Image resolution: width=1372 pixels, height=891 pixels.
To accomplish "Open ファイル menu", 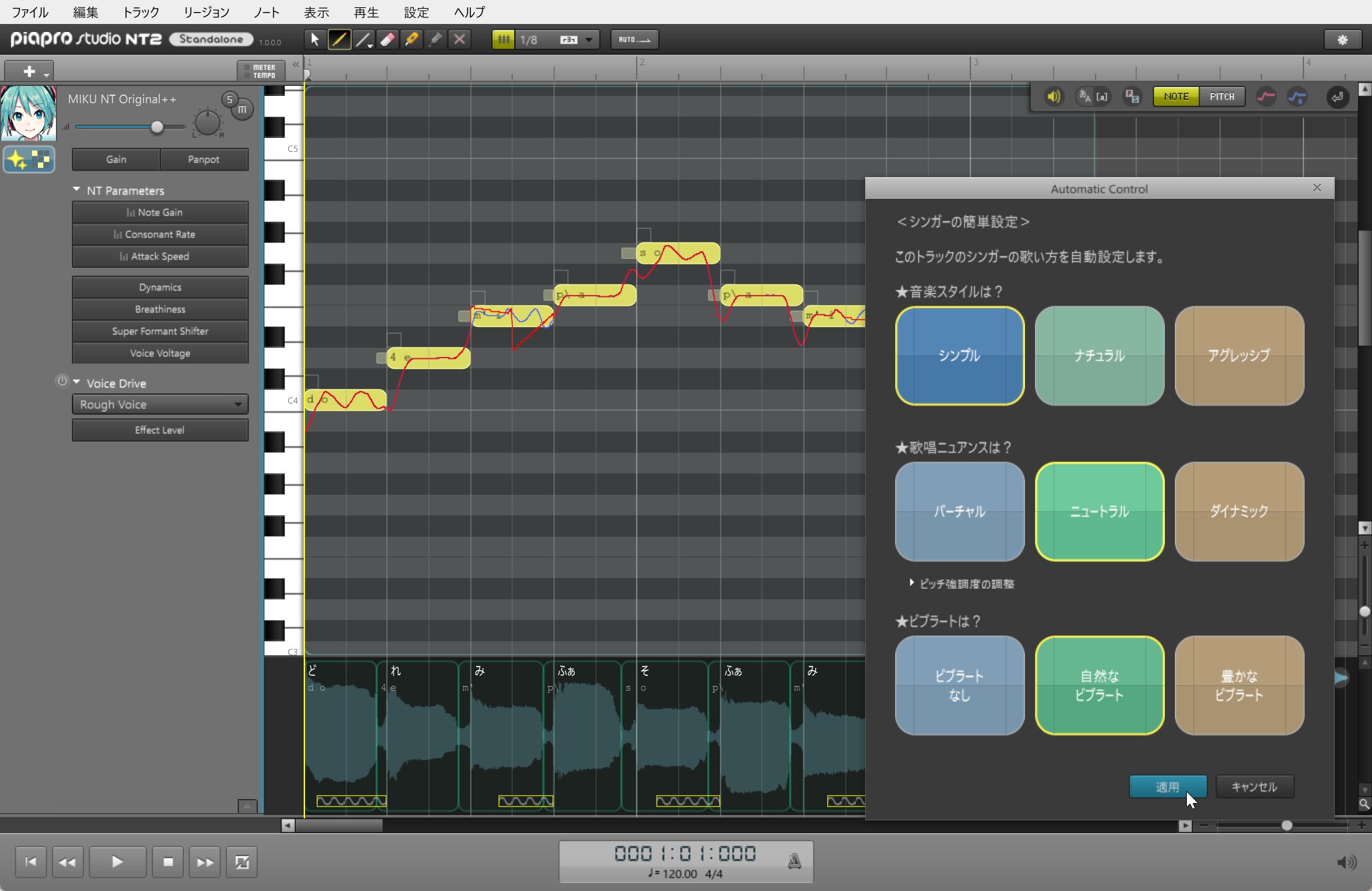I will coord(30,12).
